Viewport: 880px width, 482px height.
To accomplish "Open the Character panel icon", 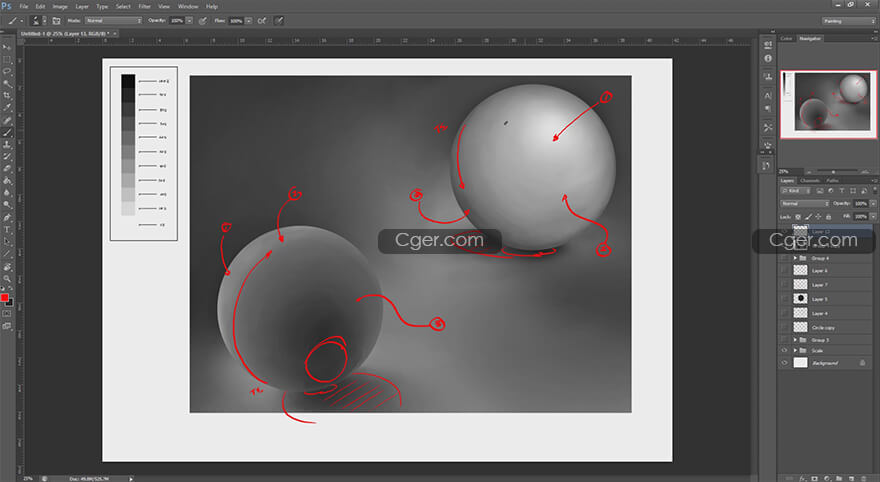I will pos(768,95).
